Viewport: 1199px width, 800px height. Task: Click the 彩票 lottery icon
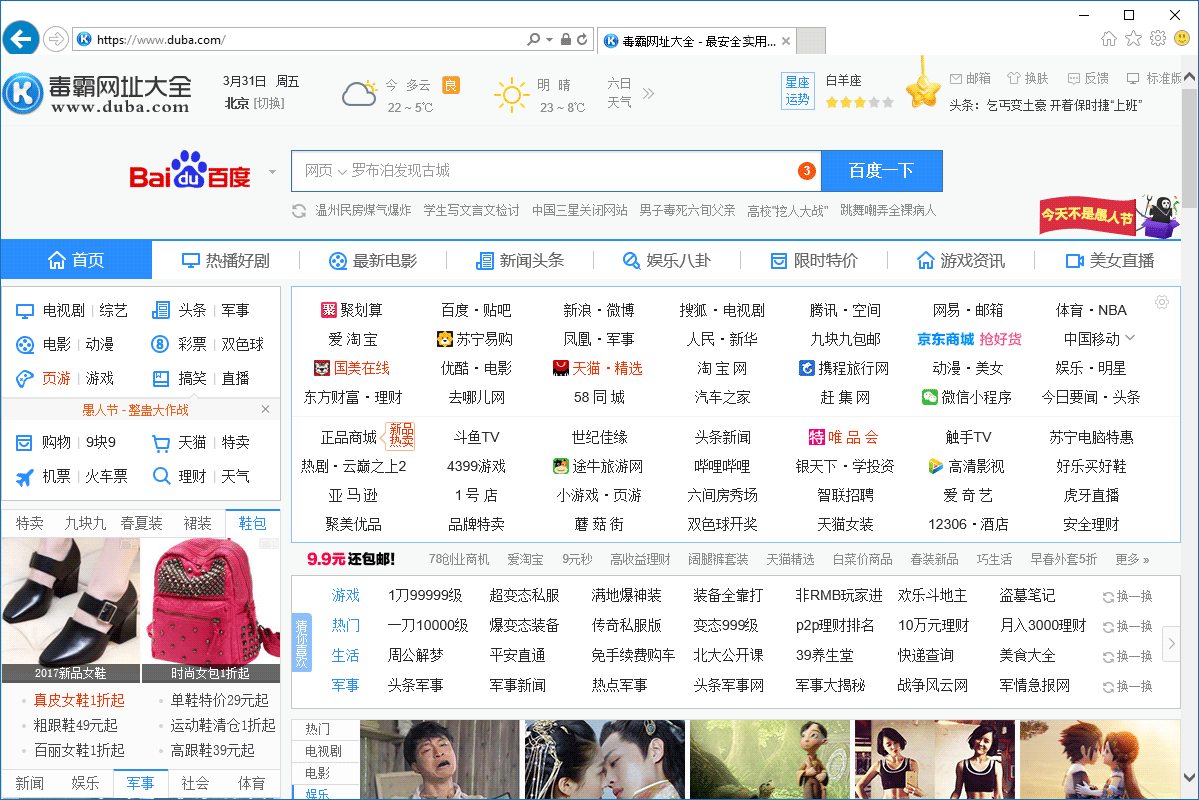coord(160,344)
